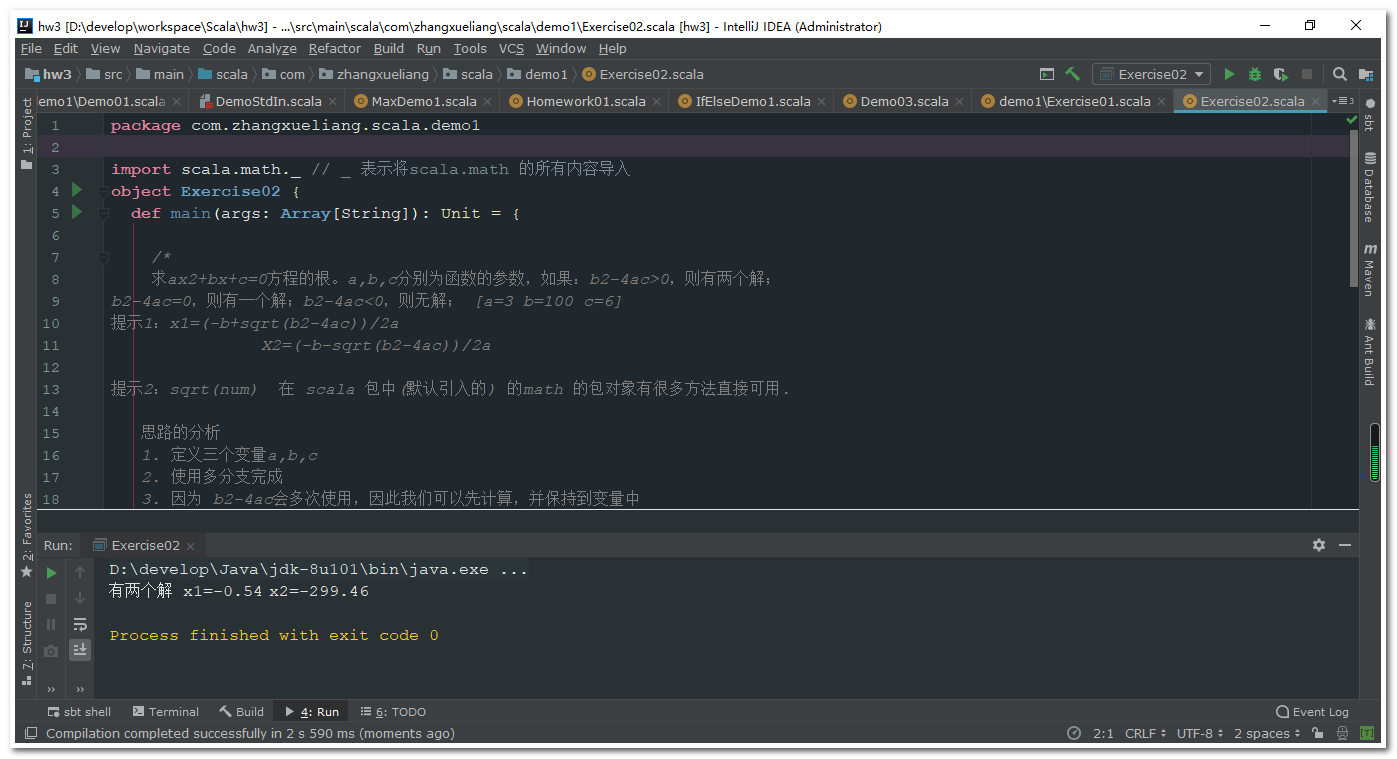Click run gutter icon beside def main
Image resolution: width=1397 pixels, height=759 pixels.
[x=77, y=212]
